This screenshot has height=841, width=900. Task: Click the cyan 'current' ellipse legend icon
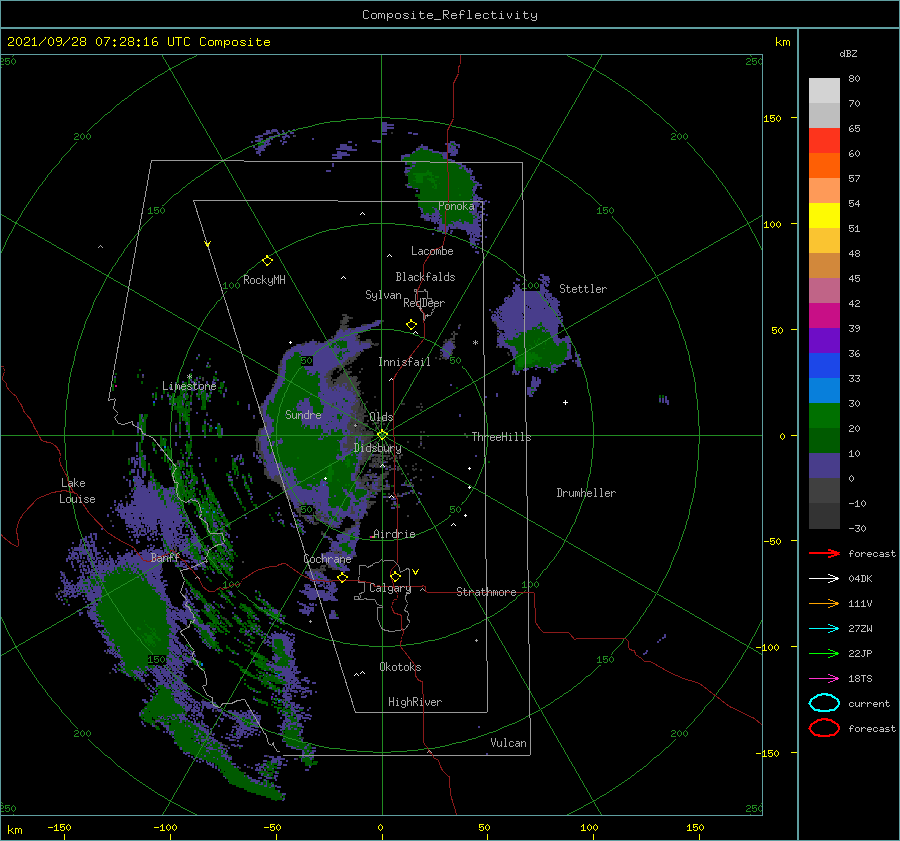[824, 703]
